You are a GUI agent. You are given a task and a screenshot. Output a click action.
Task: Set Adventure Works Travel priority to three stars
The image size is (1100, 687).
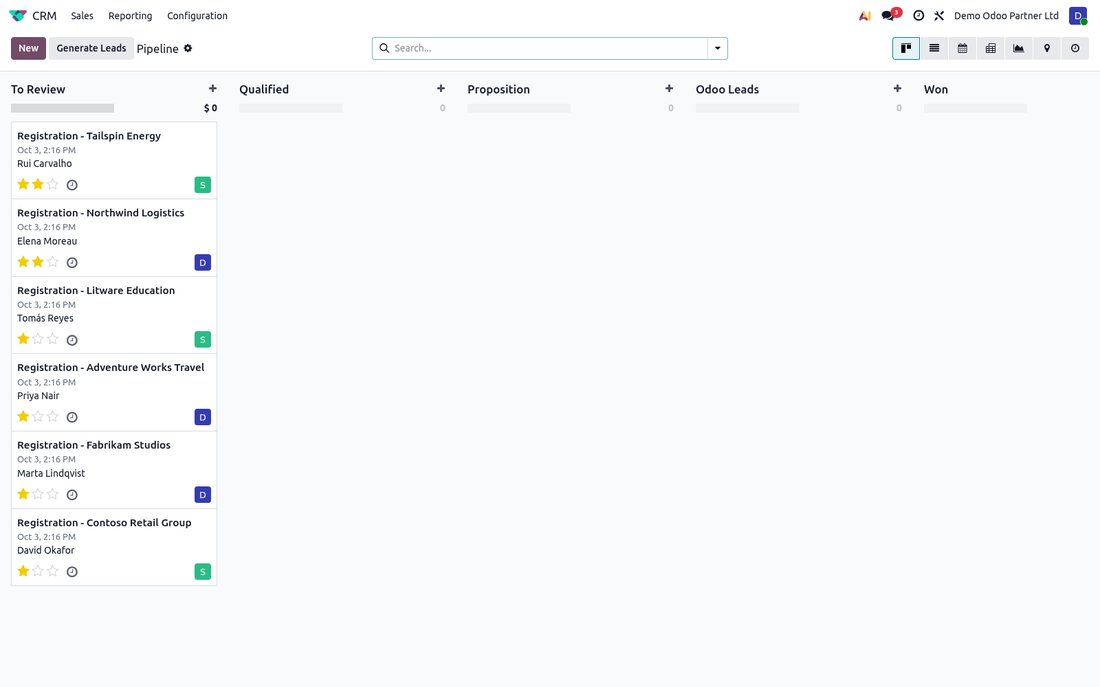(53, 416)
